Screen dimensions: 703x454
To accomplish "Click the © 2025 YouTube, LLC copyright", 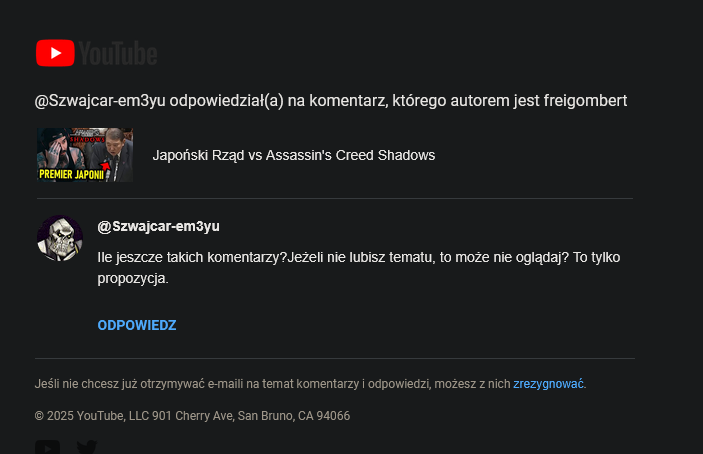I will (x=91, y=416).
